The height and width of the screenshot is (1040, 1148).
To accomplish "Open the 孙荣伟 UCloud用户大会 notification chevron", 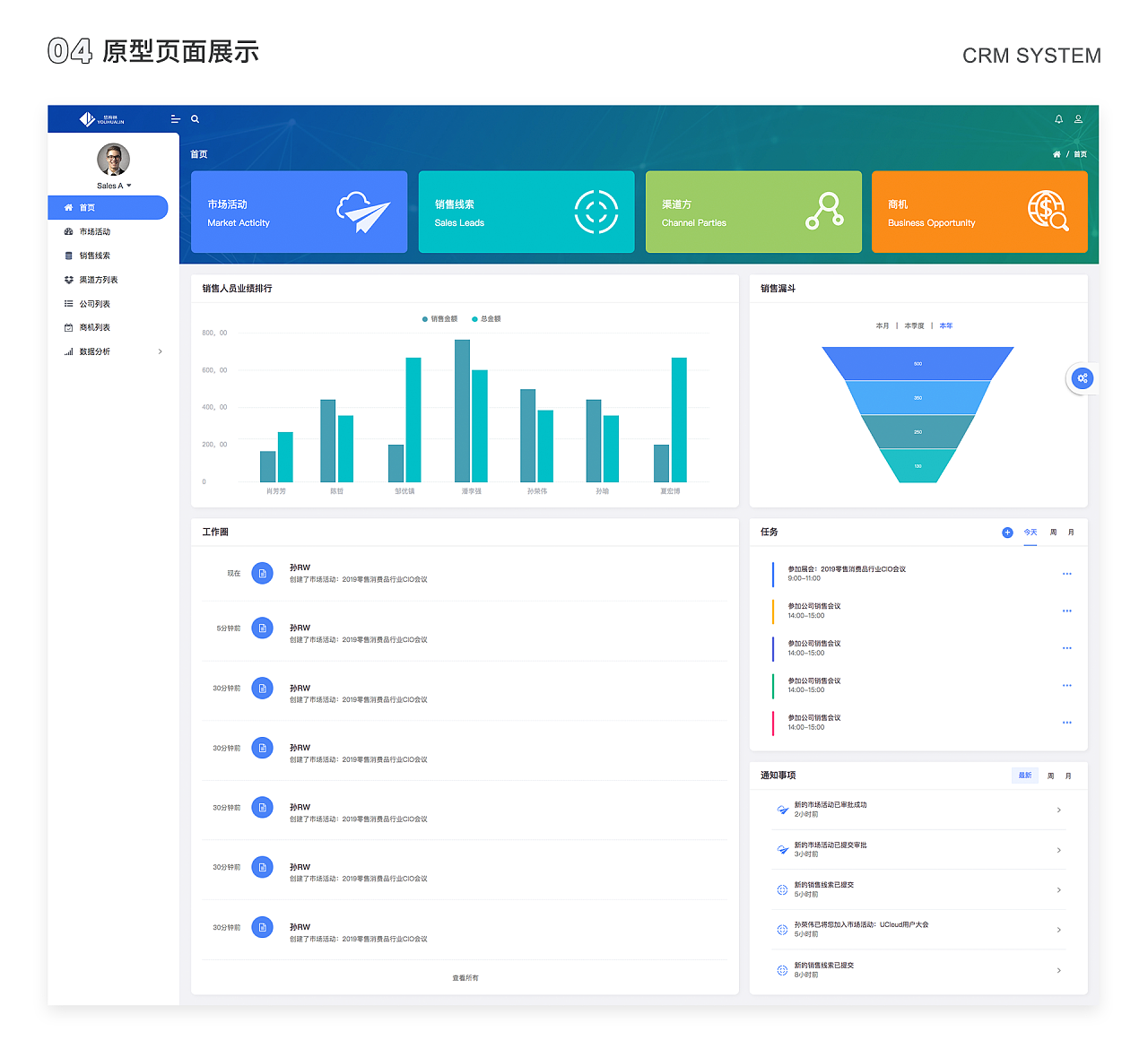I will (x=1059, y=930).
